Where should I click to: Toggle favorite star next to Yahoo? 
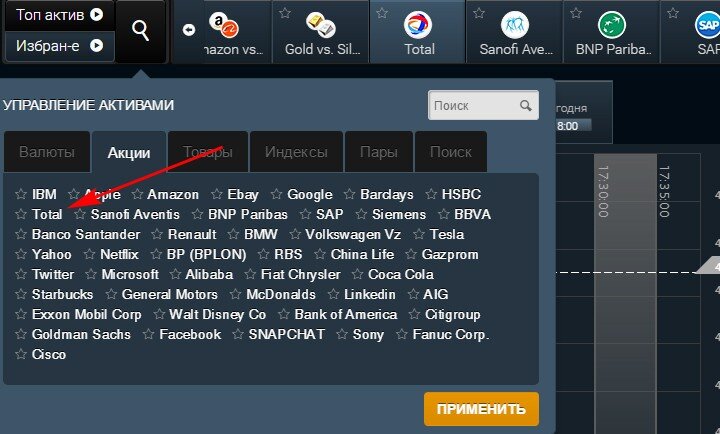(21, 254)
